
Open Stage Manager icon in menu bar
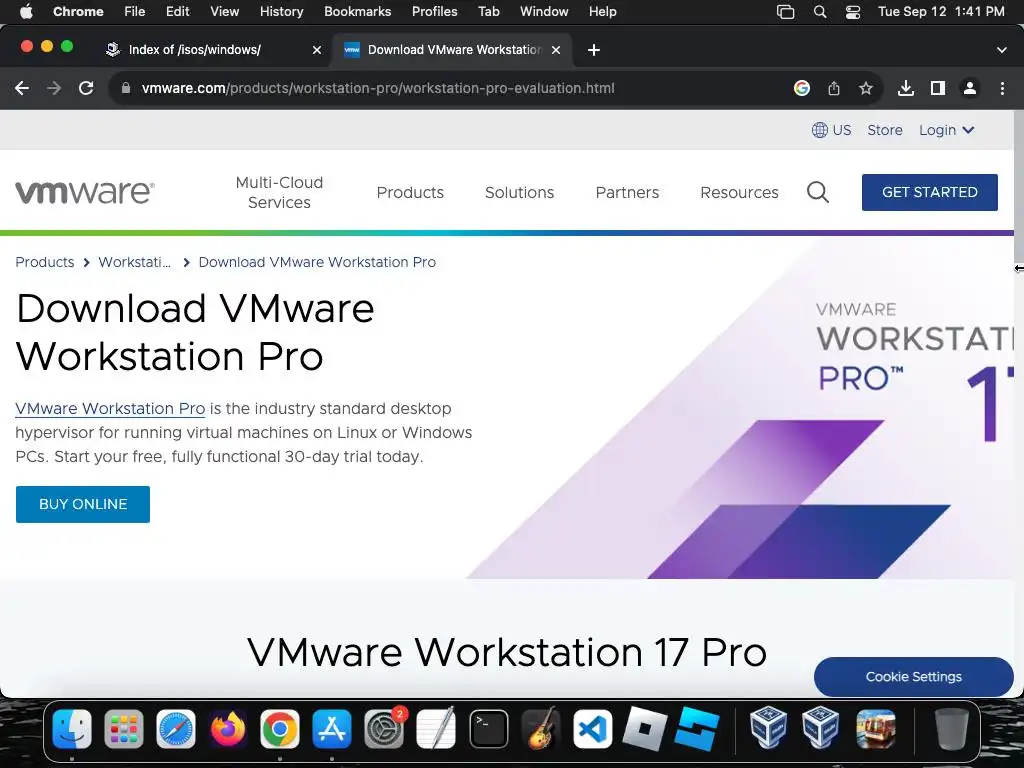pos(785,11)
